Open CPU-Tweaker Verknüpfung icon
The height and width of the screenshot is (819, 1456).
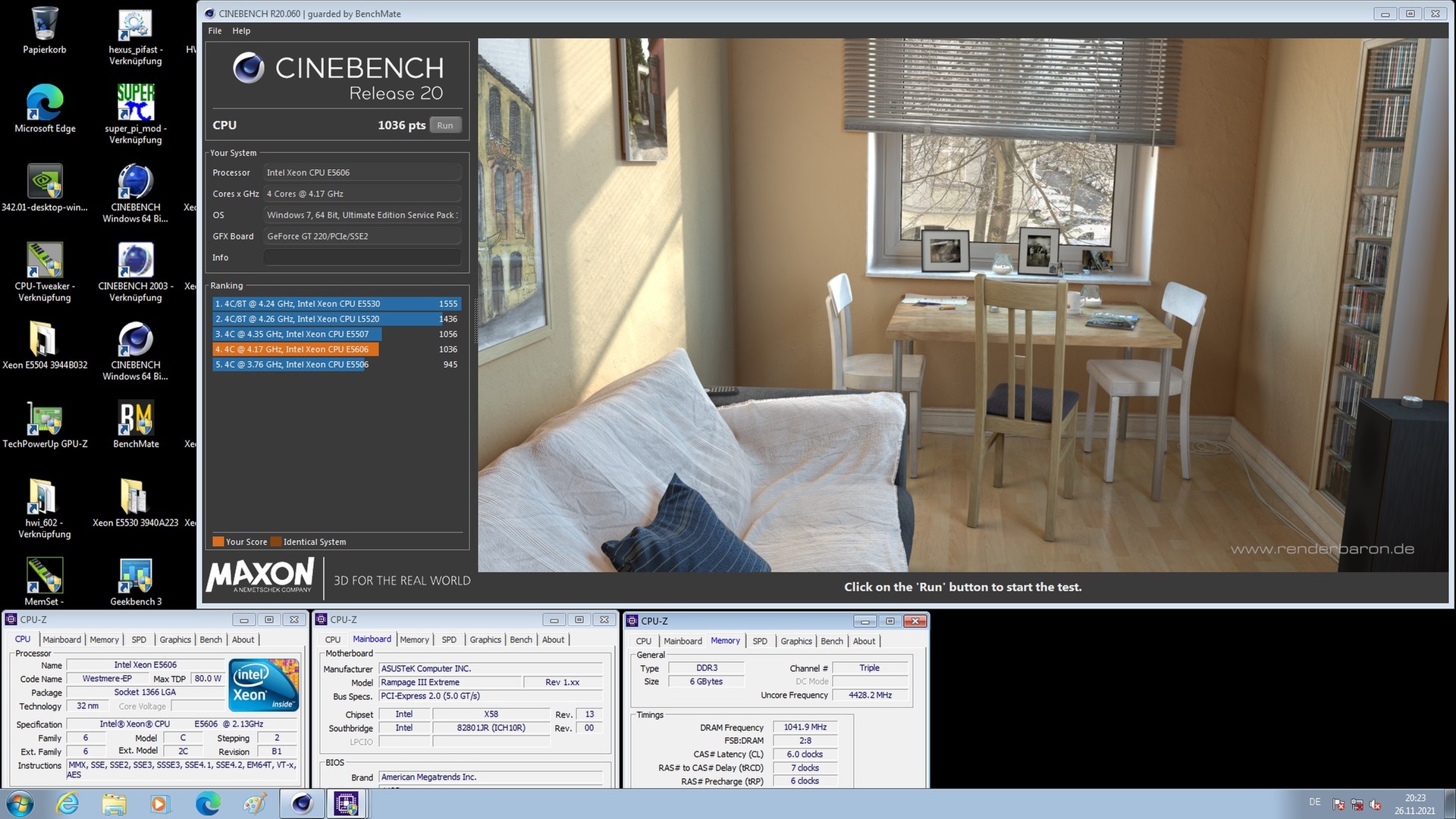[45, 271]
